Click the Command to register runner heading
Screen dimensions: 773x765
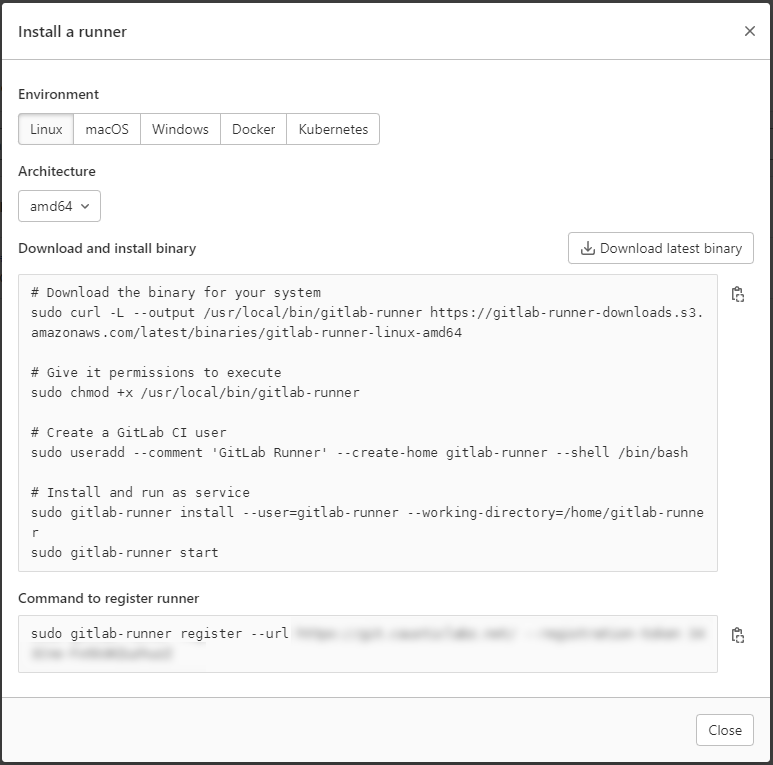pyautogui.click(x=108, y=598)
